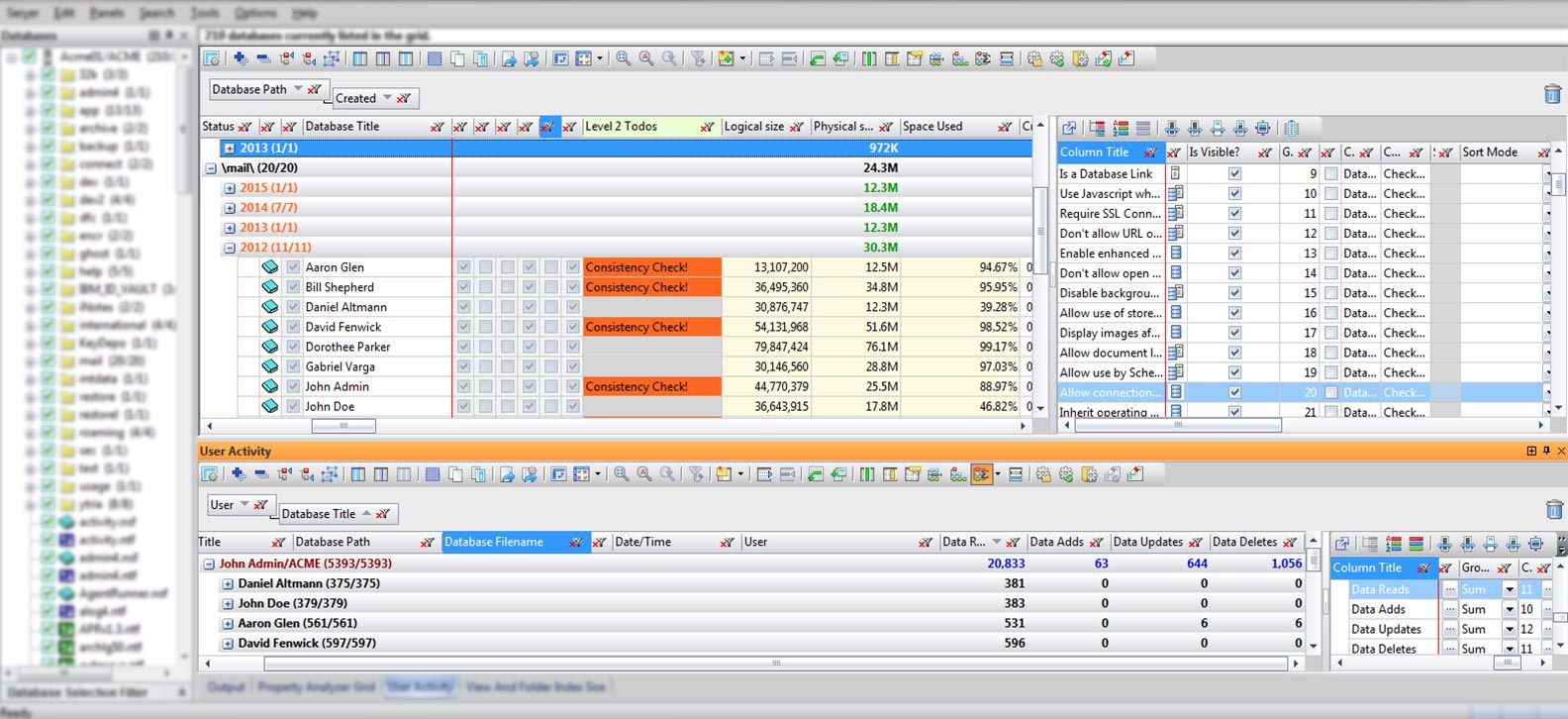Open the Sum dropdown for Data Adds
Image resolution: width=1568 pixels, height=719 pixels.
pyautogui.click(x=1510, y=609)
